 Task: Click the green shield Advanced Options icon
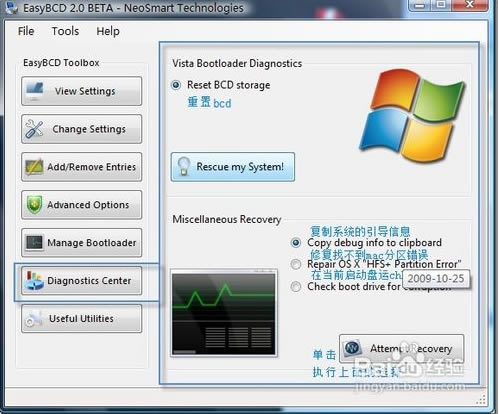pyautogui.click(x=34, y=204)
